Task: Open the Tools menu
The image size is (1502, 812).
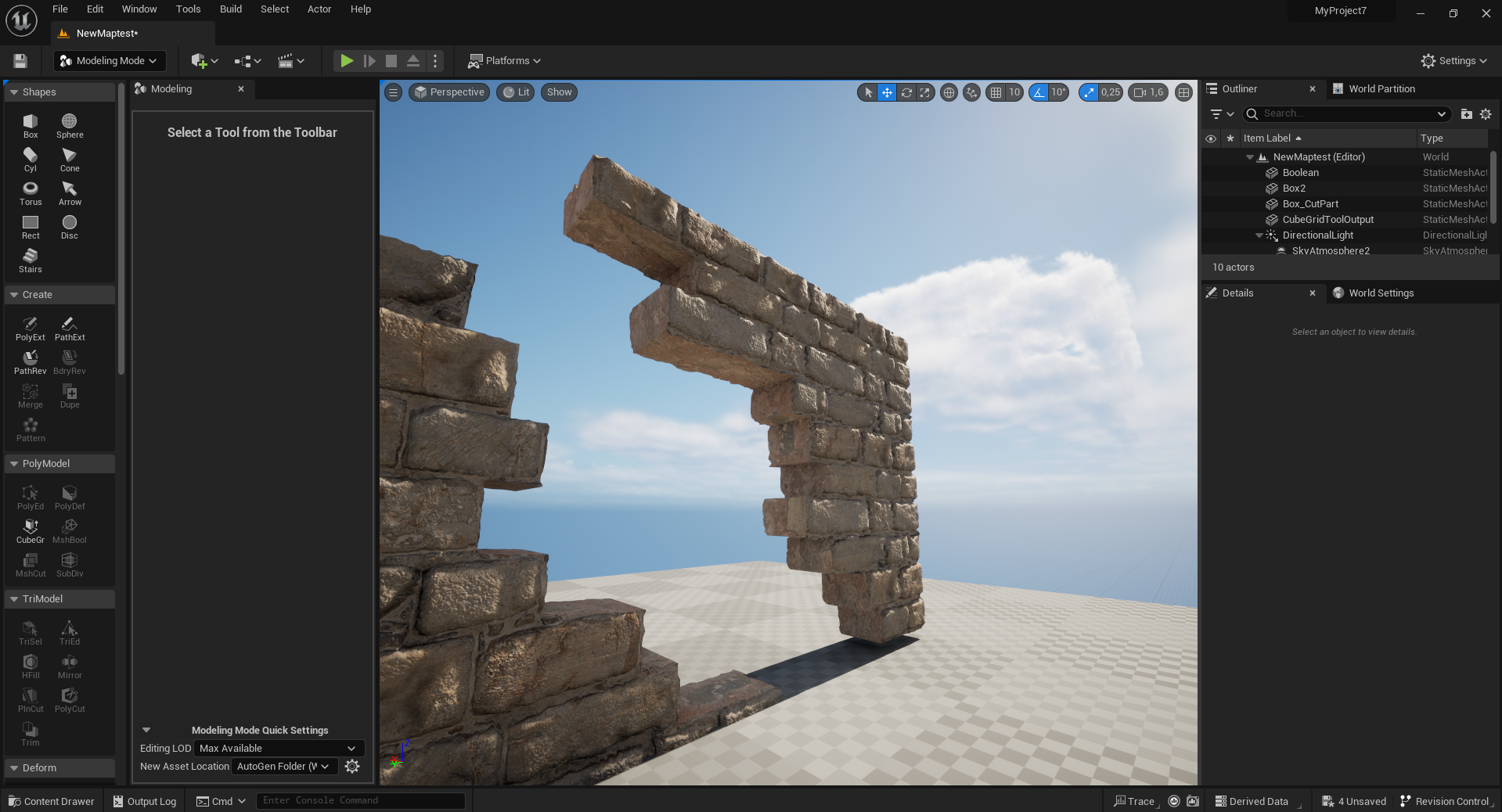Action: [188, 9]
